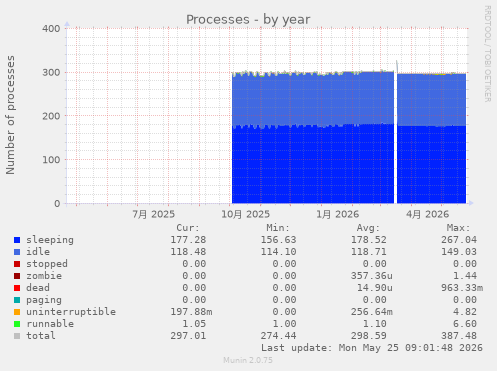Click the 'uninterruptible' legend label
Viewport: 497px width, 371px height.
[x=71, y=312]
